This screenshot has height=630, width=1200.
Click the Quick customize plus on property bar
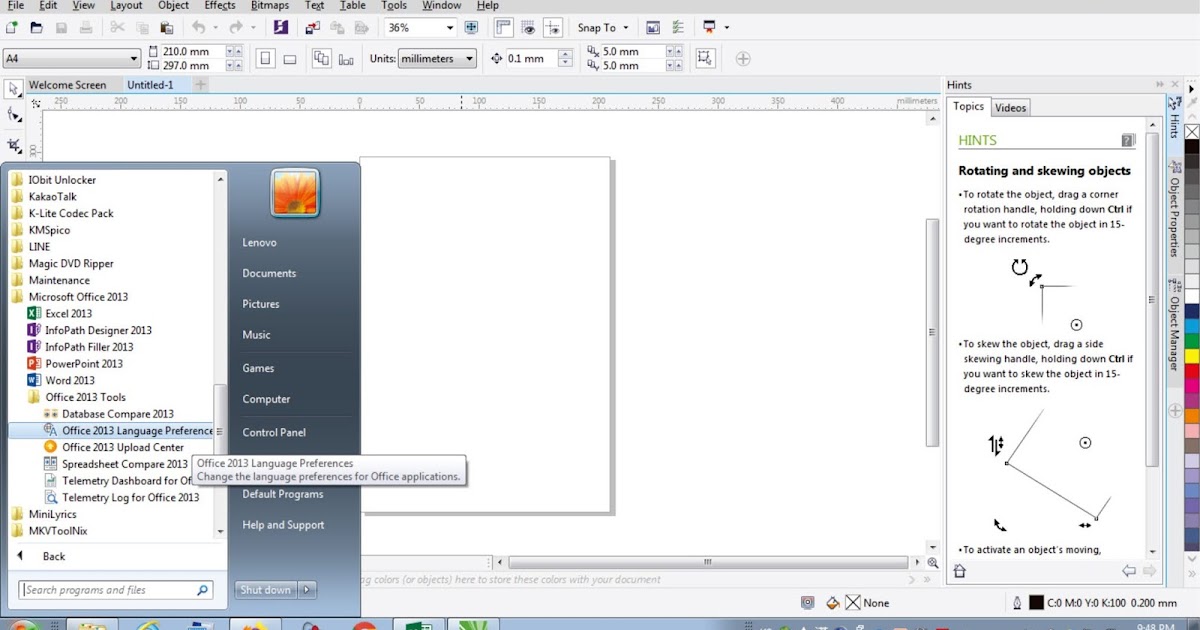click(743, 58)
